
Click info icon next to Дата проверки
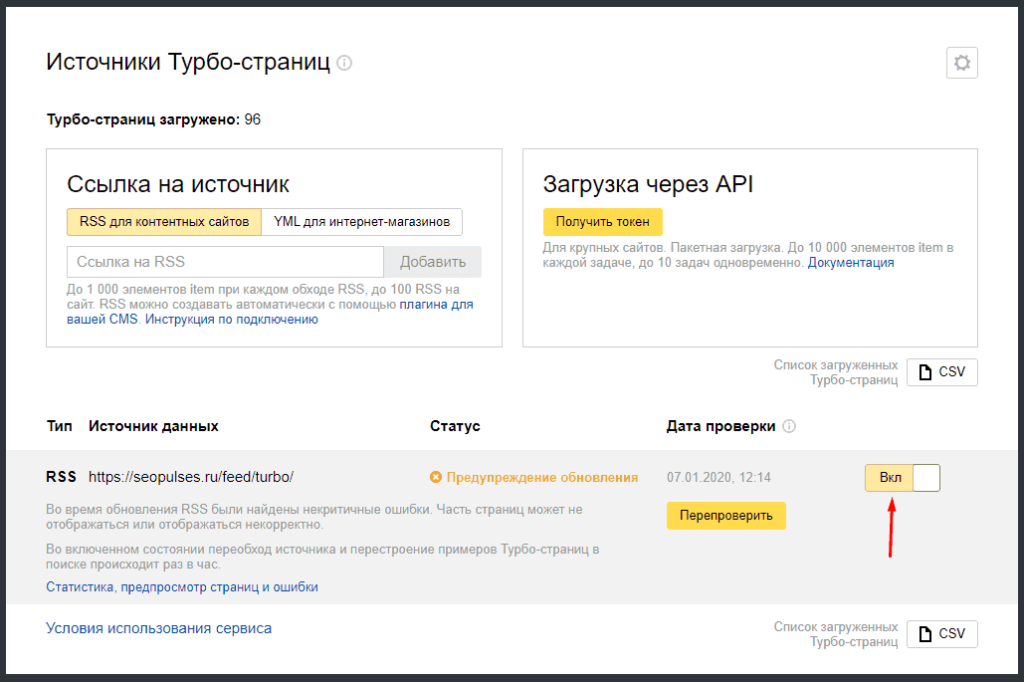(x=789, y=427)
